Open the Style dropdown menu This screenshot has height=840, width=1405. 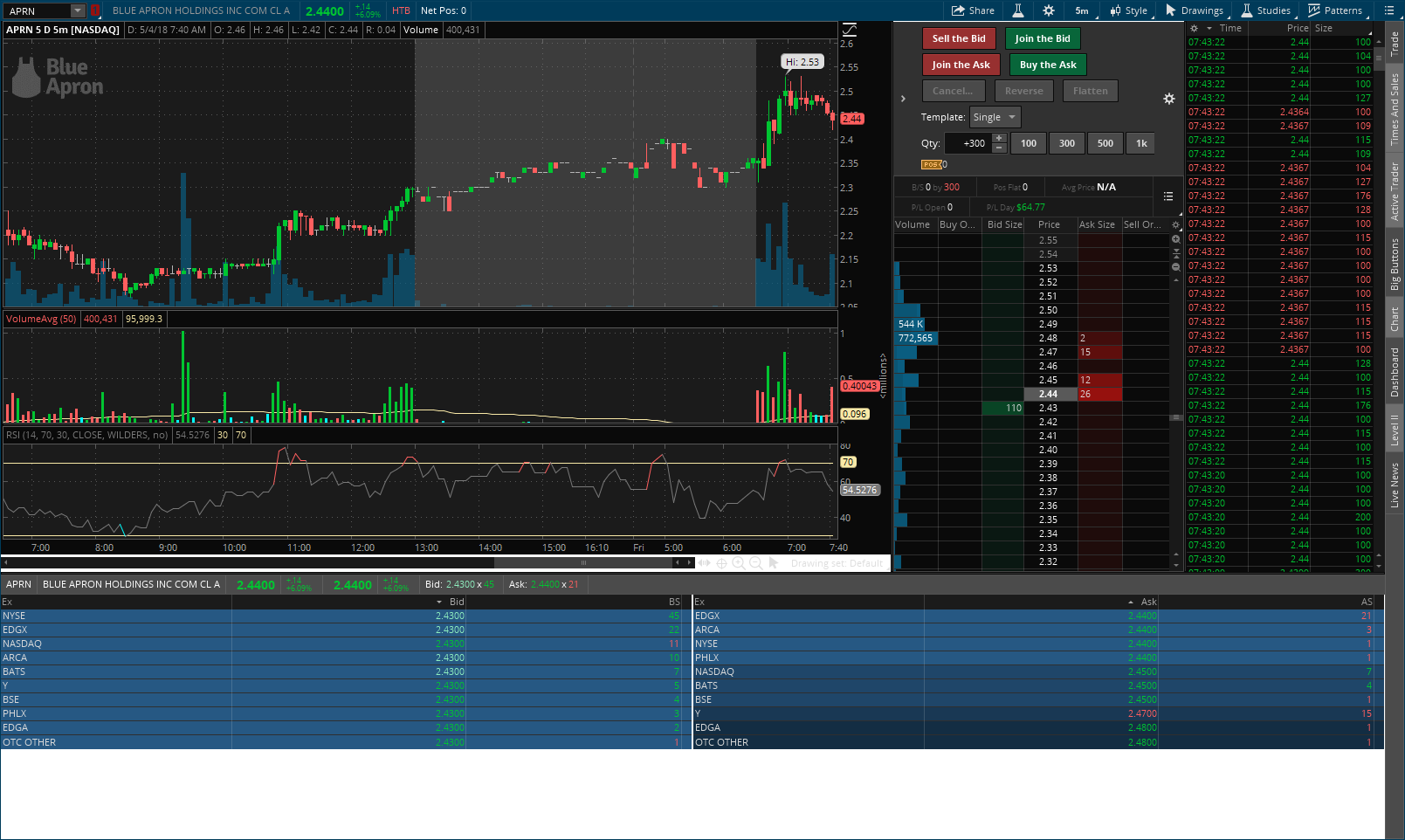point(1128,10)
